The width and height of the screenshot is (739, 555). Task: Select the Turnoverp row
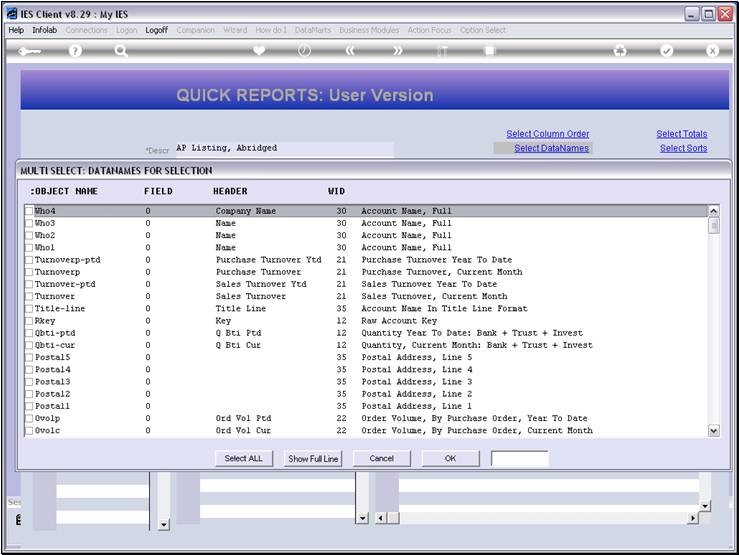tap(366, 272)
